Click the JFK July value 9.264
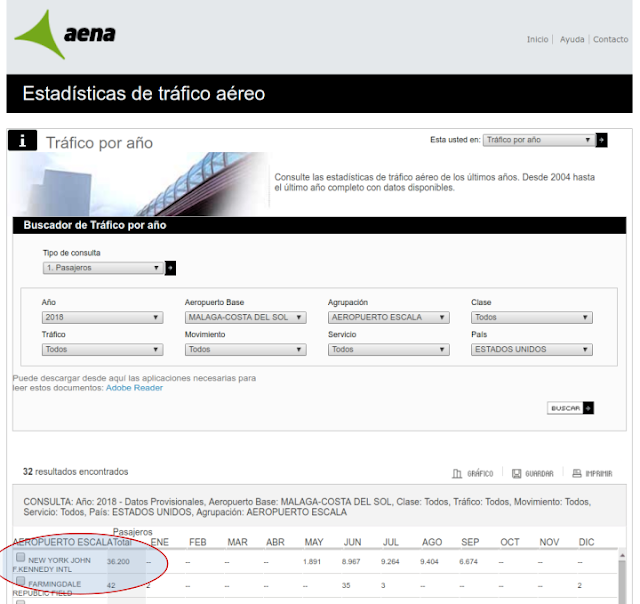The height and width of the screenshot is (604, 640). point(390,562)
